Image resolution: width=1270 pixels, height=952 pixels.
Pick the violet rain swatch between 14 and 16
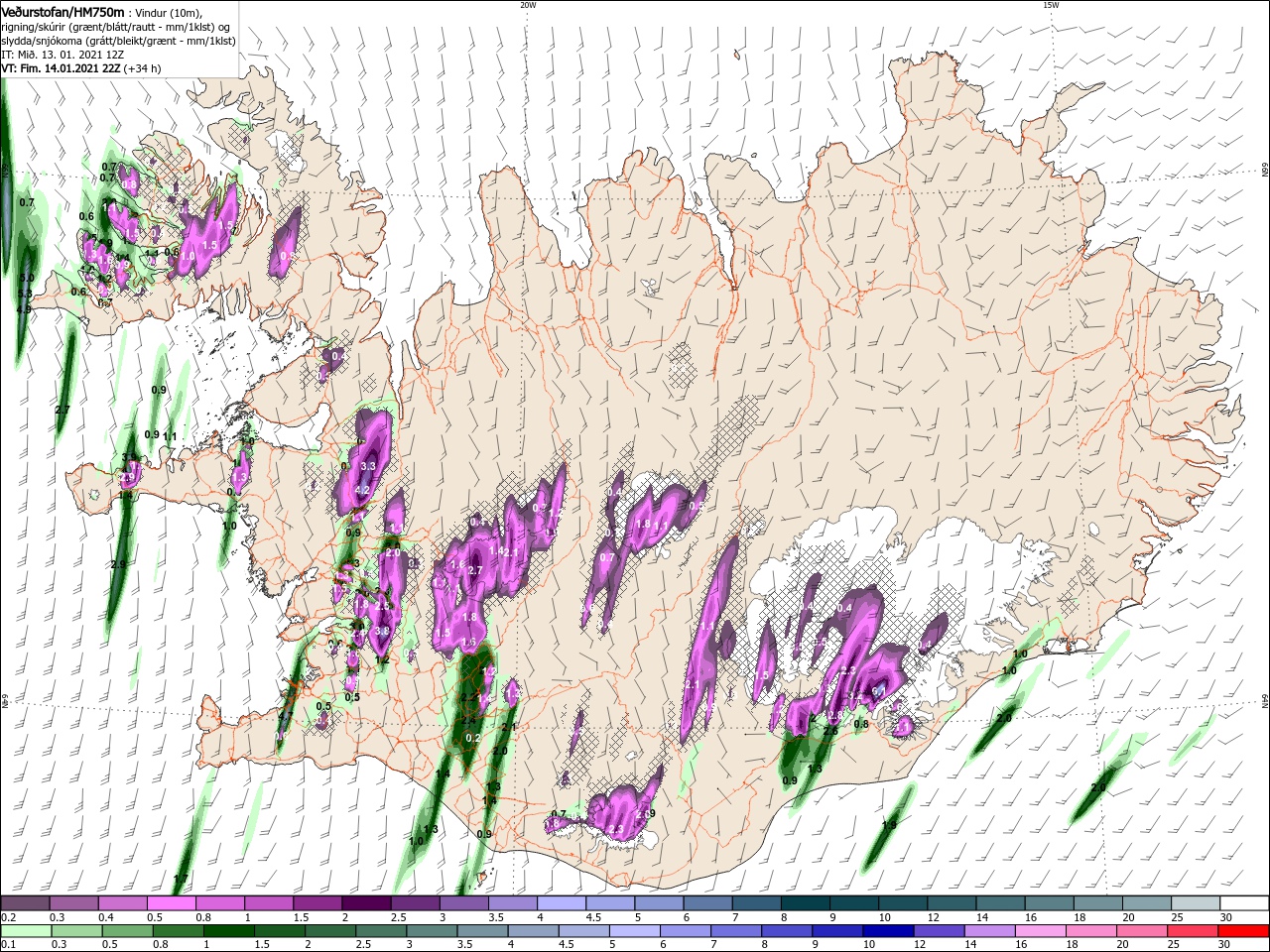click(x=990, y=931)
